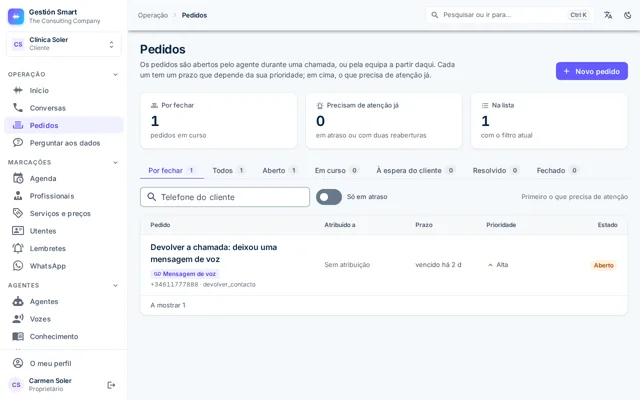Screen dimensions: 640x400
Task: Click the Pesquisar ou ir para search box
Action: click(510, 15)
